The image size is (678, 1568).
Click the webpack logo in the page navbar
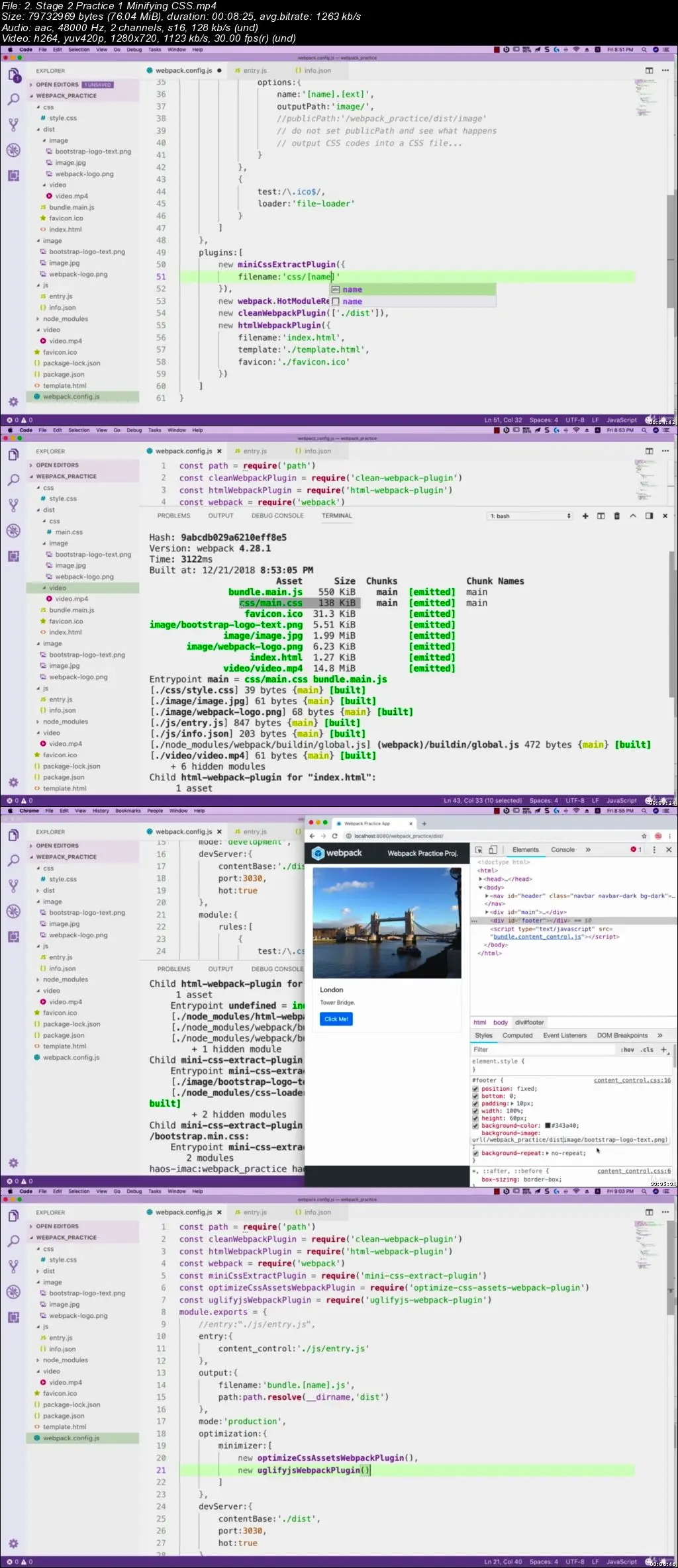click(x=338, y=853)
